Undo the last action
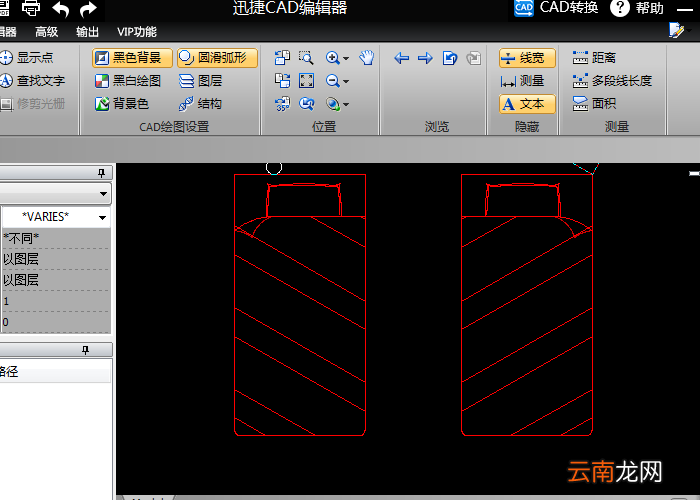700x500 pixels. tap(61, 9)
